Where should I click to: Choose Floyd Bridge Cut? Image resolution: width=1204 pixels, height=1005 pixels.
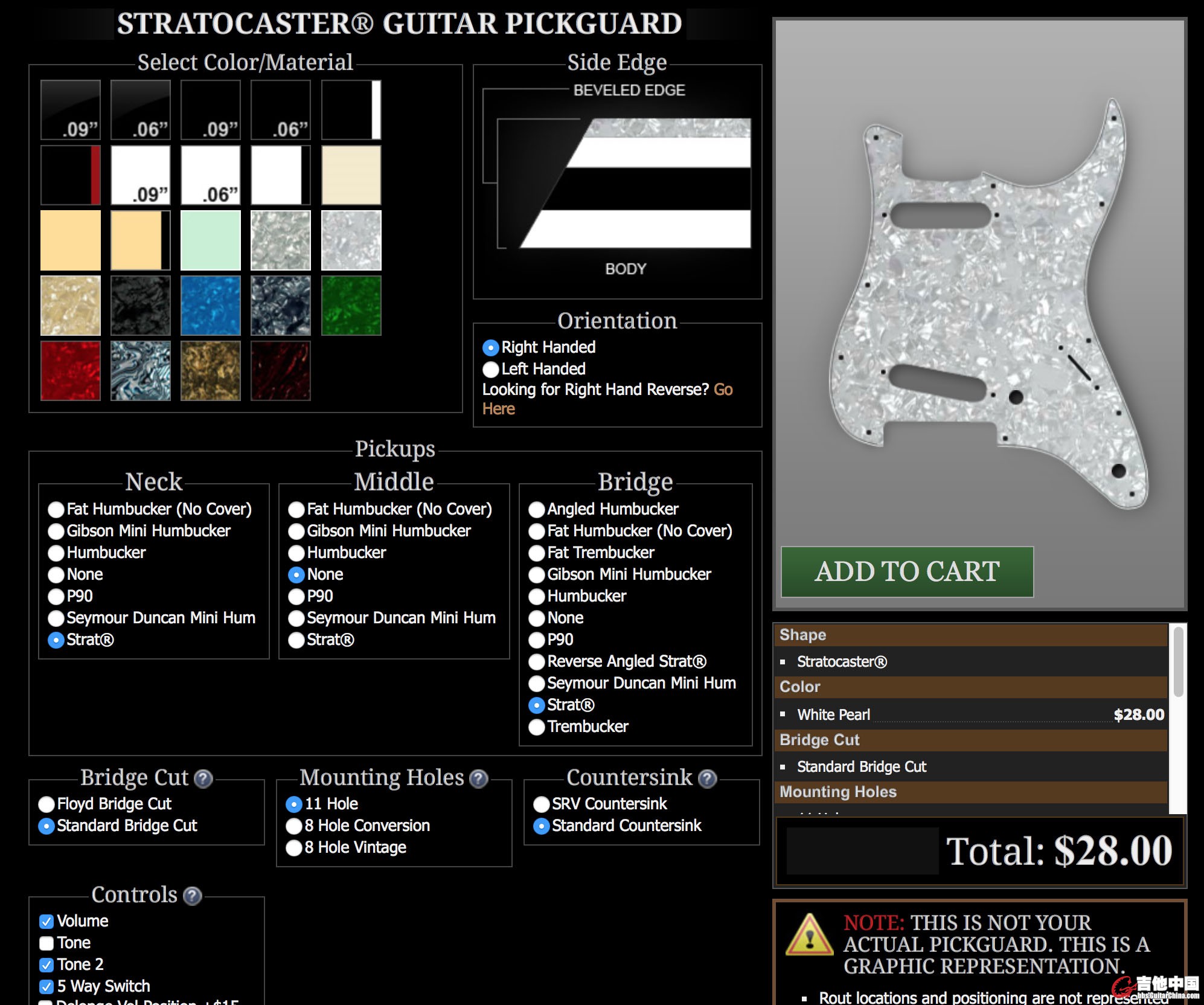click(46, 804)
